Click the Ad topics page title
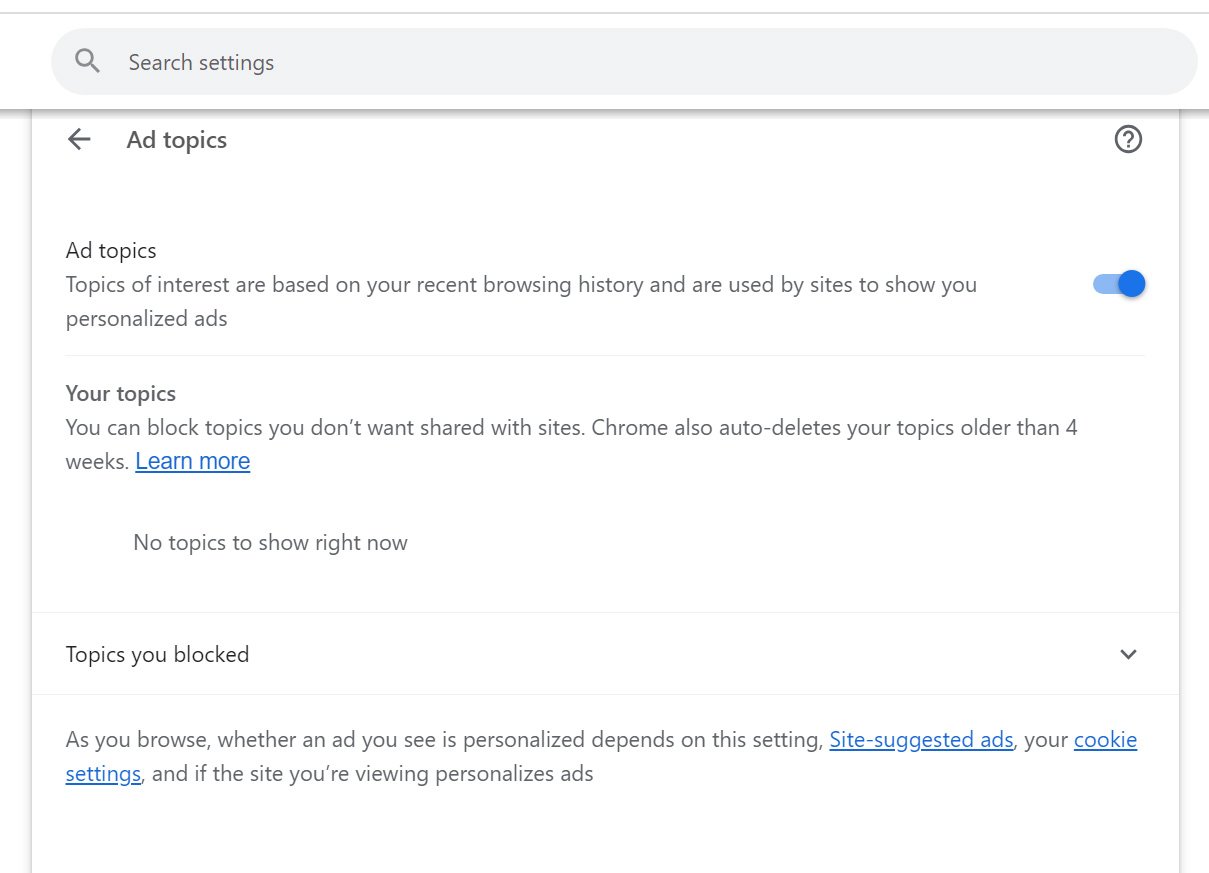The height and width of the screenshot is (873, 1209). (177, 140)
